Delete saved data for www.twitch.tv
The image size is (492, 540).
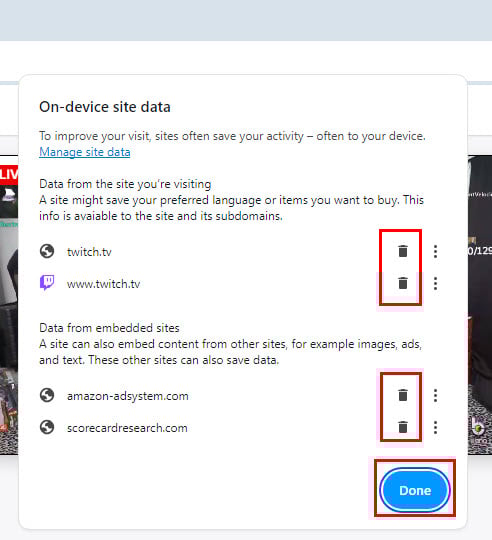[x=402, y=283]
